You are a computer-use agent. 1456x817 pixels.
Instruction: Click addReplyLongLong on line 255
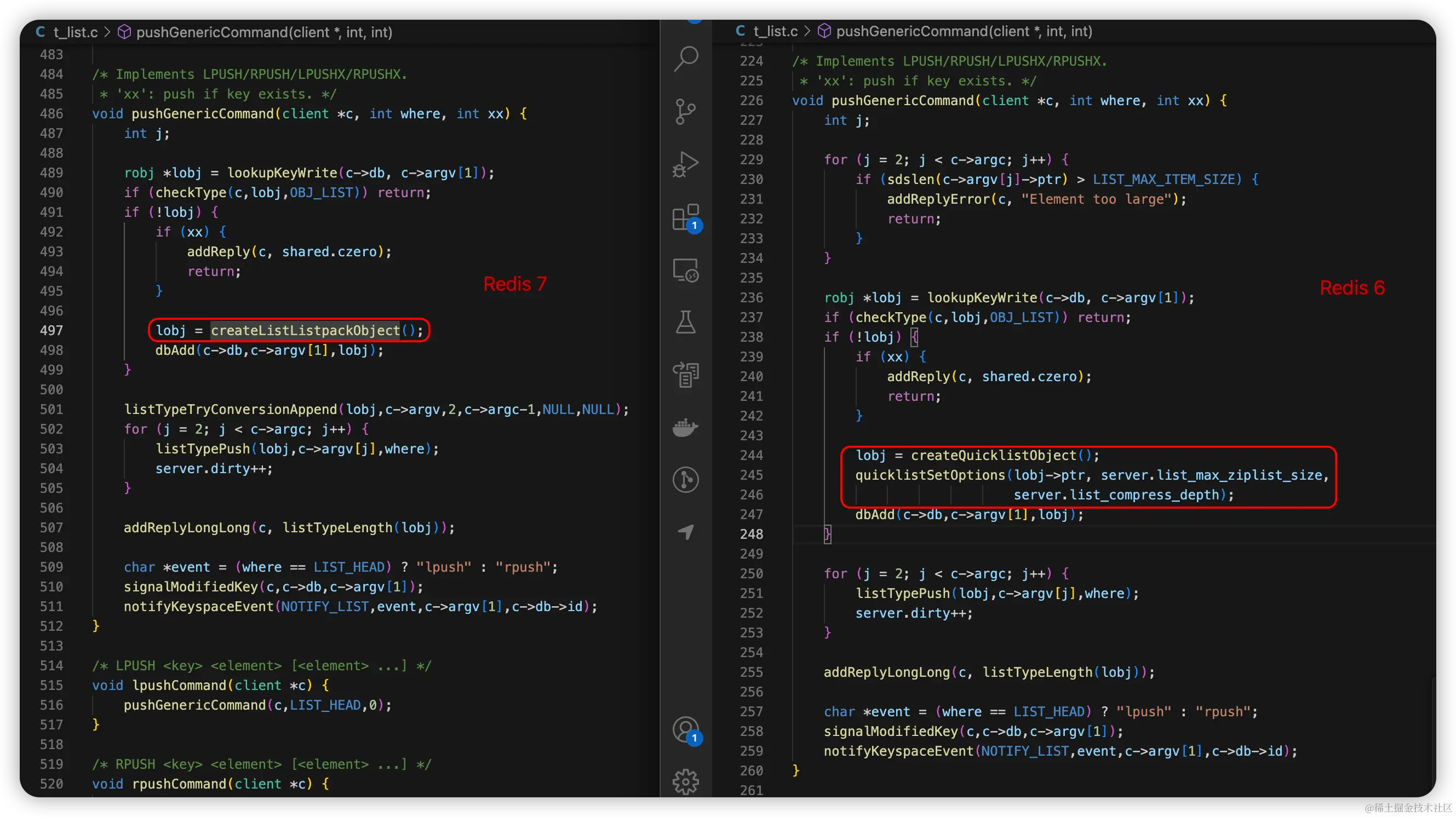[887, 672]
